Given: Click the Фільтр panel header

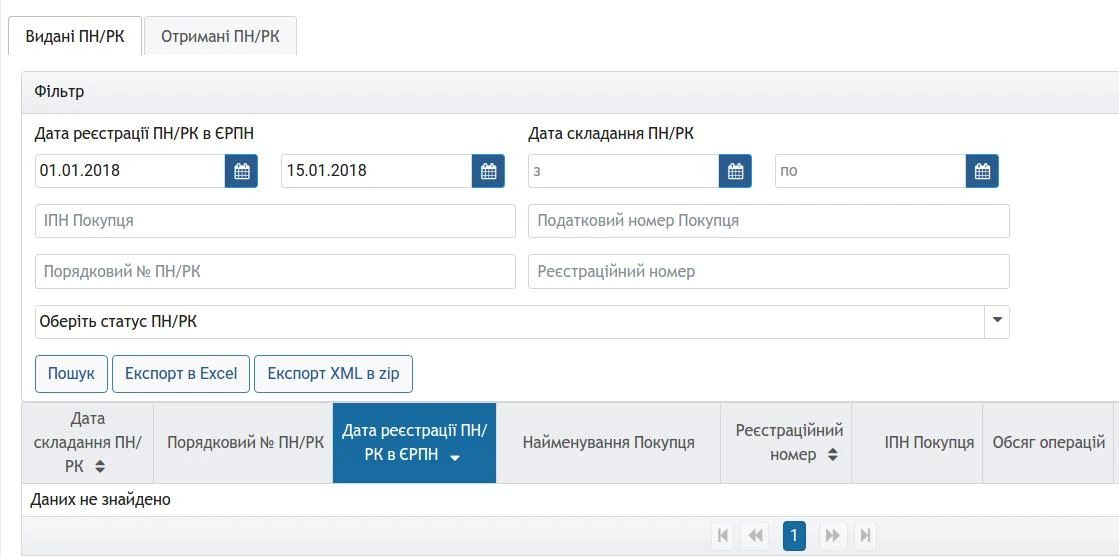Looking at the screenshot, I should (570, 93).
